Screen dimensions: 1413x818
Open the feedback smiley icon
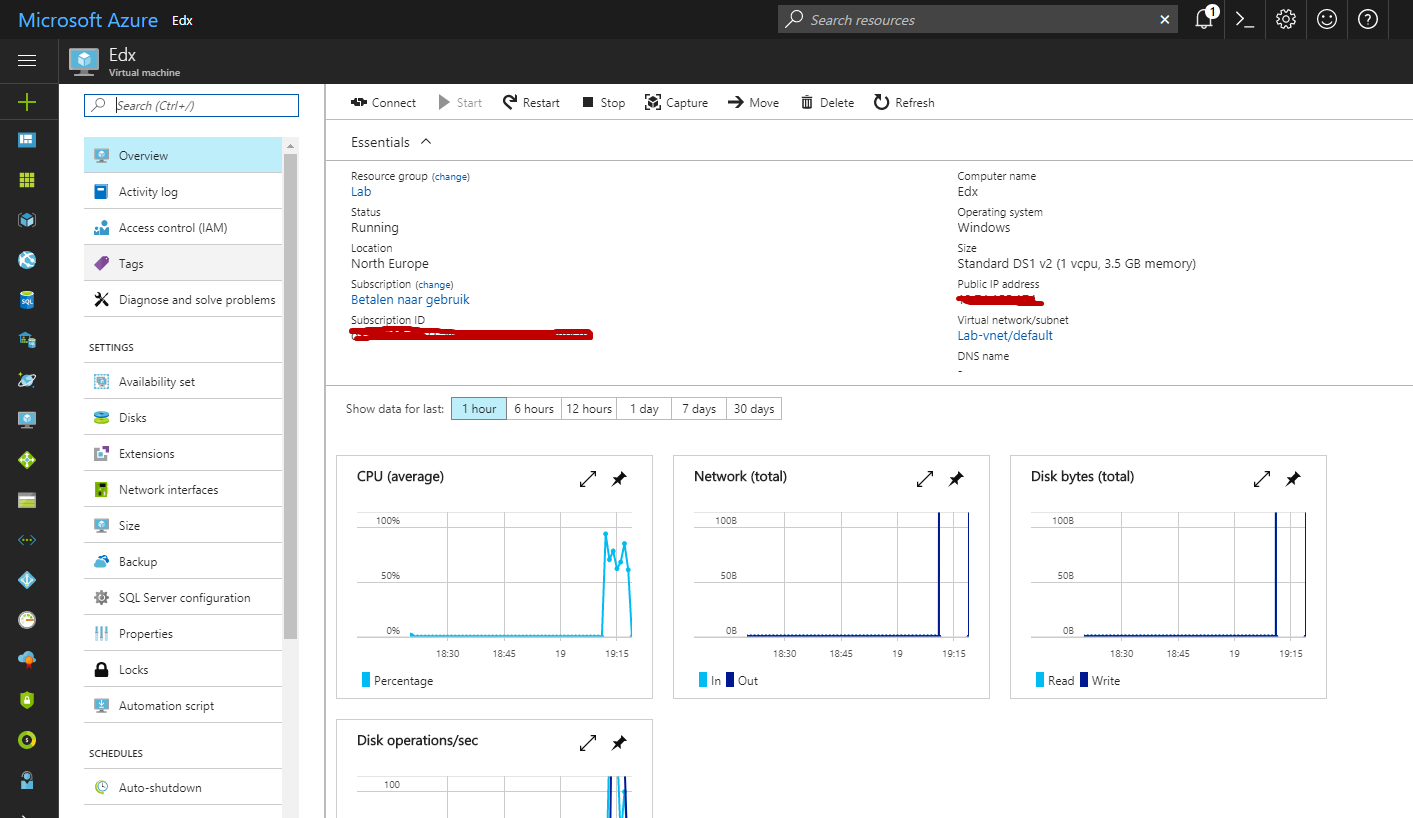(1326, 19)
